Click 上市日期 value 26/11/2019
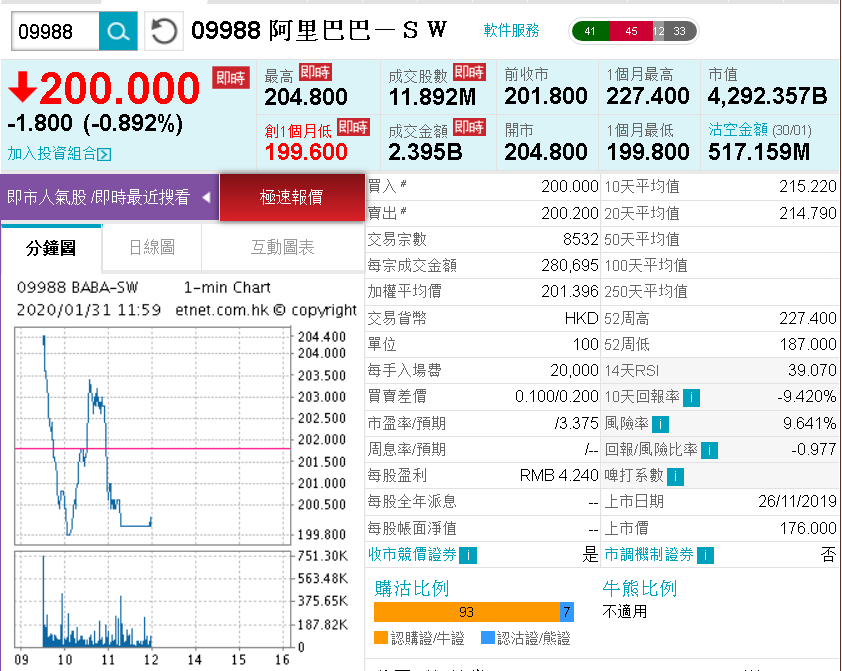The image size is (842, 671). (x=797, y=501)
